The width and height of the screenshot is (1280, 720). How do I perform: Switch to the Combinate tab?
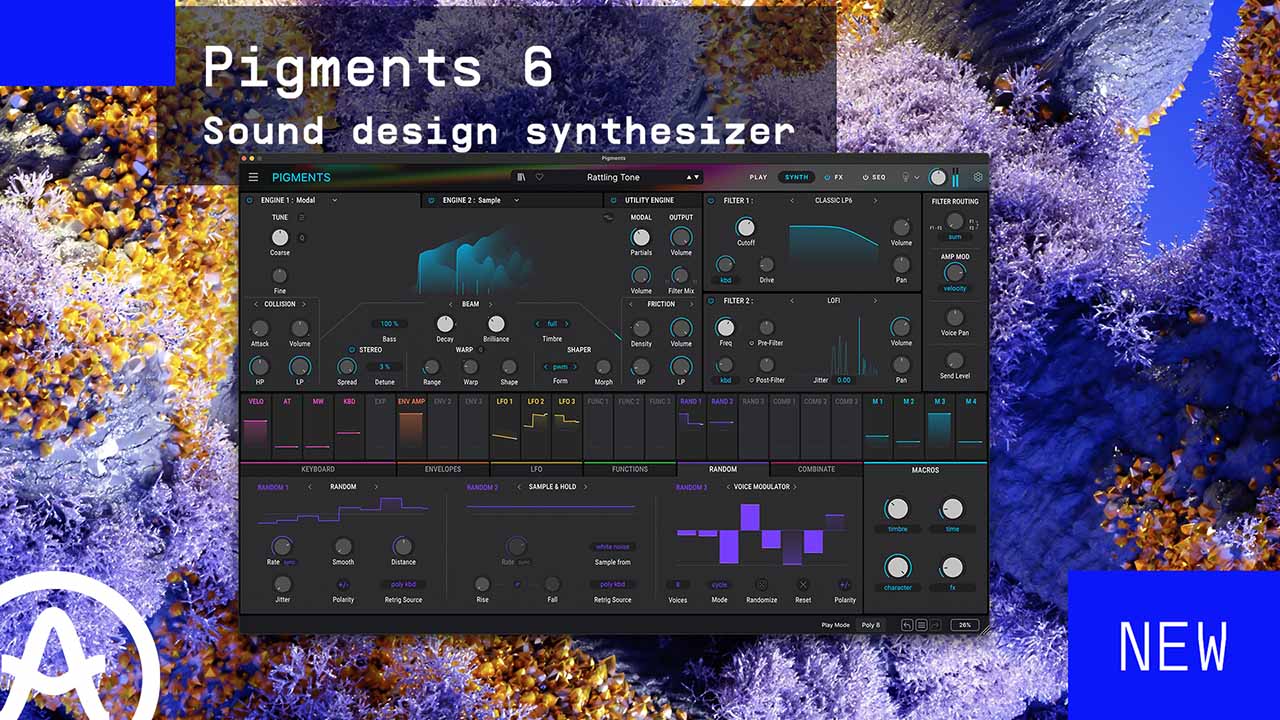click(x=816, y=469)
